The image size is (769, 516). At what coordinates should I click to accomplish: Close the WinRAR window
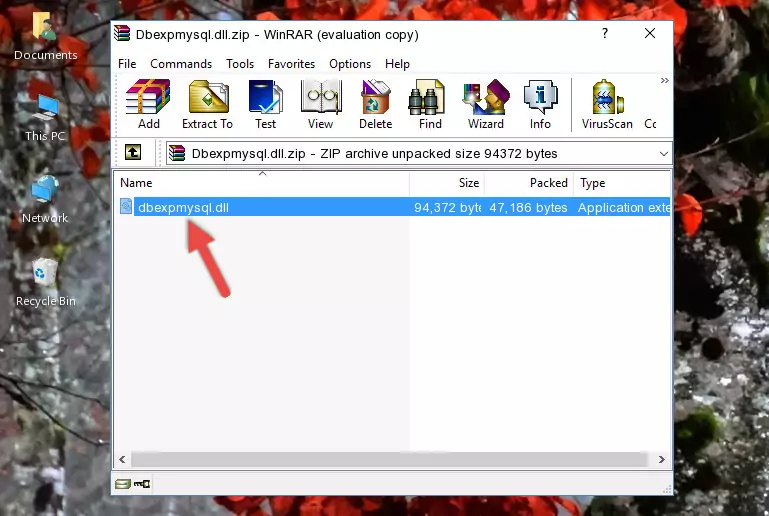(650, 33)
